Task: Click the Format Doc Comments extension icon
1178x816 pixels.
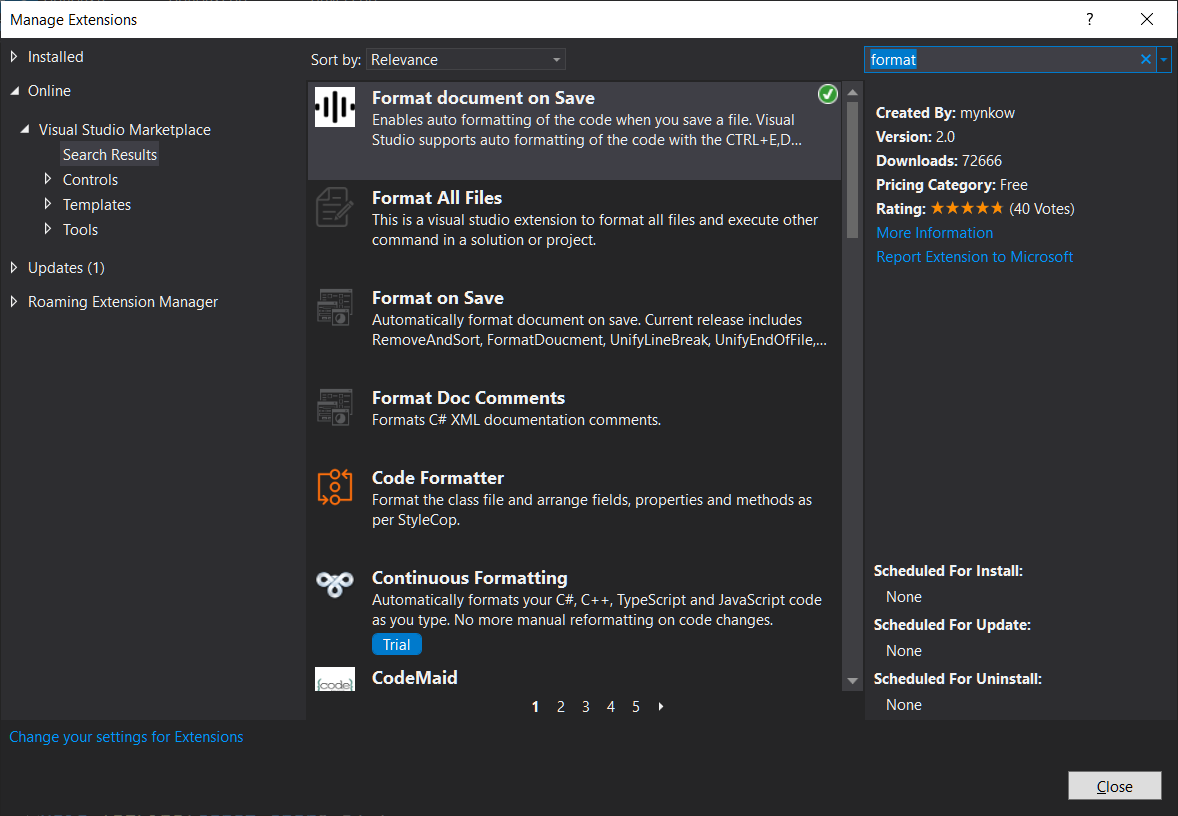Action: (335, 407)
